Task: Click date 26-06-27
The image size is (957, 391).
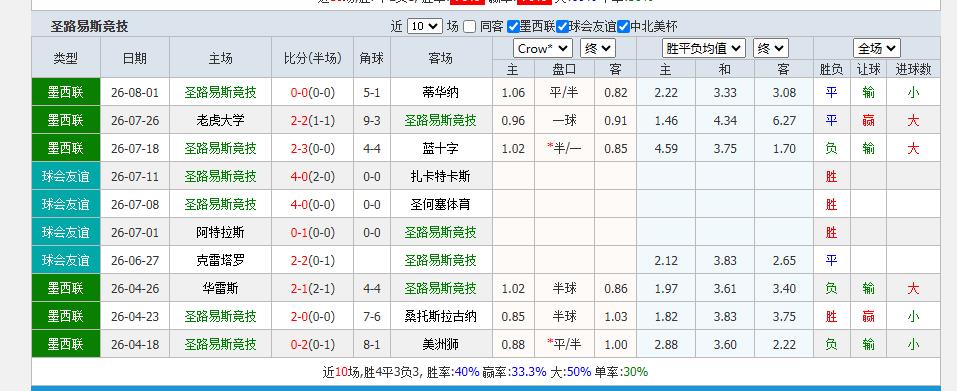Action: (135, 260)
